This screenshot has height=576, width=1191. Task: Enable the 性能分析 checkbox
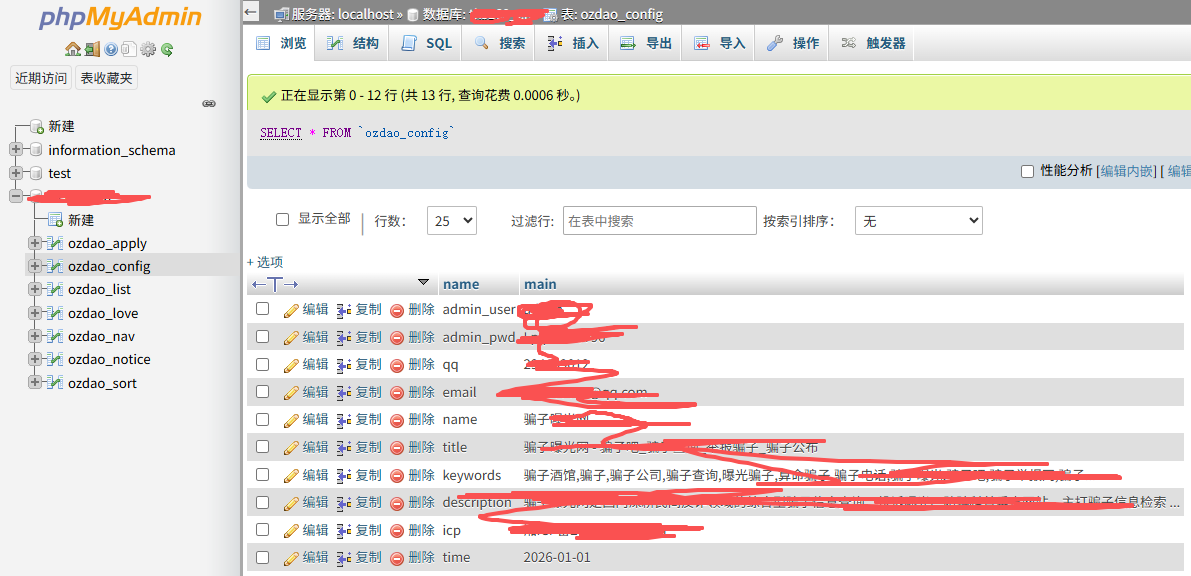tap(1027, 171)
